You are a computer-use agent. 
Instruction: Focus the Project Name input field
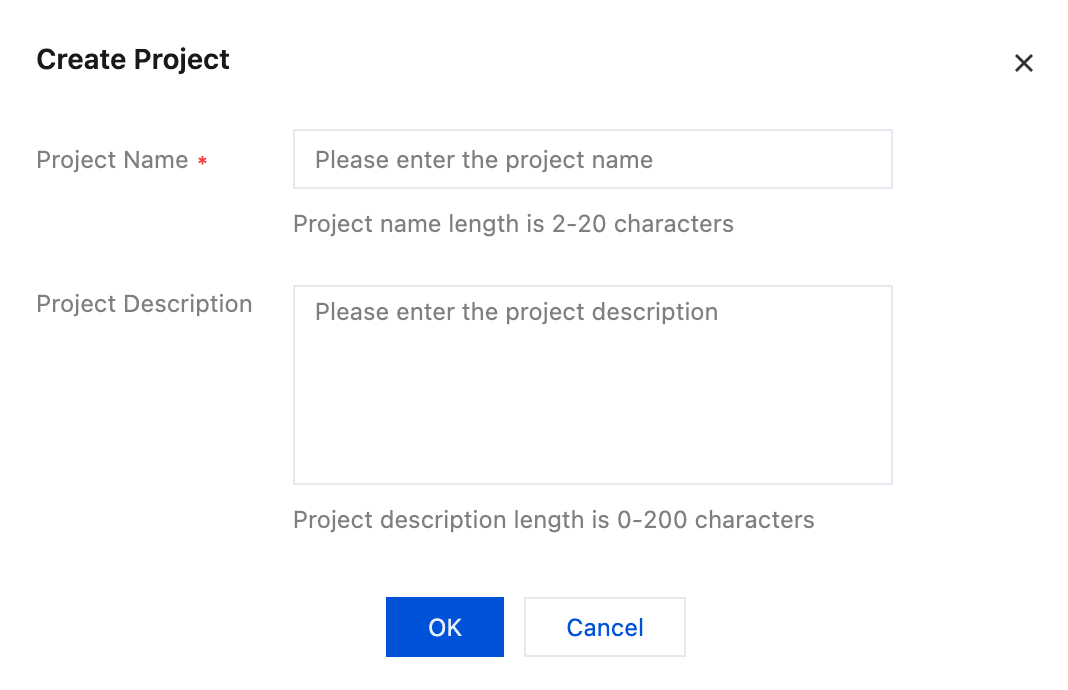coord(593,159)
